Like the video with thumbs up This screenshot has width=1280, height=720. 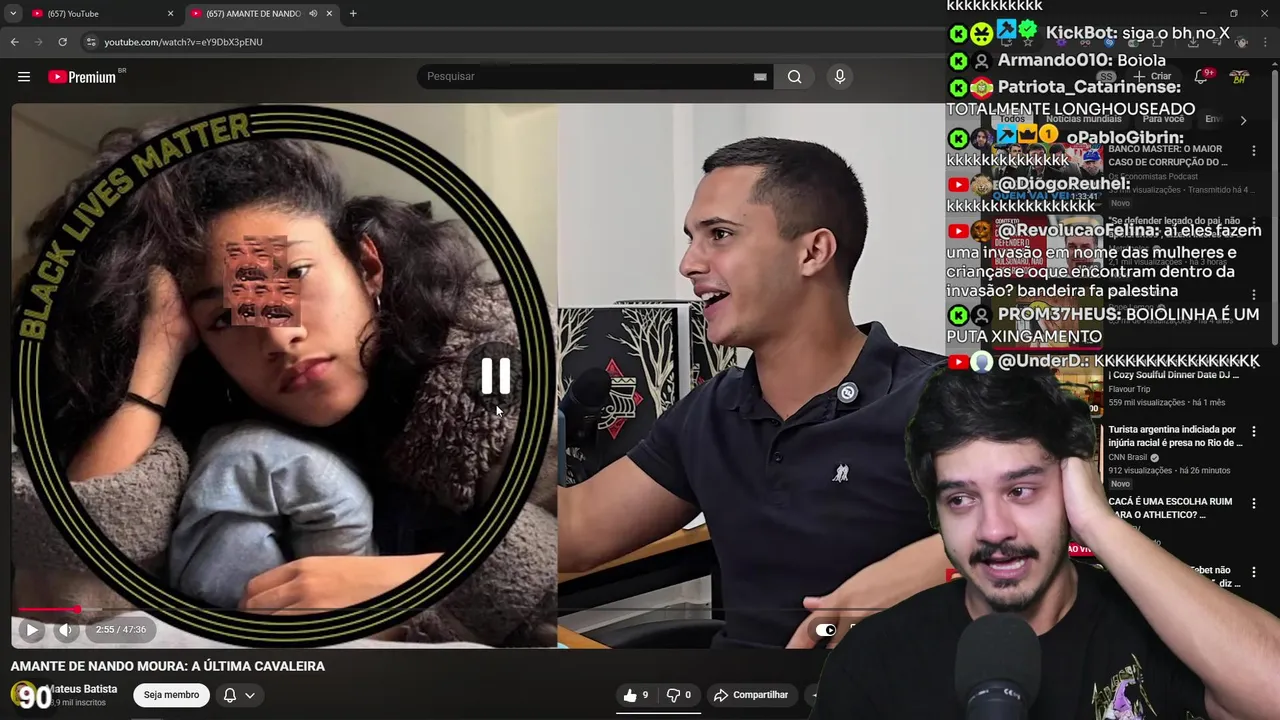point(636,695)
